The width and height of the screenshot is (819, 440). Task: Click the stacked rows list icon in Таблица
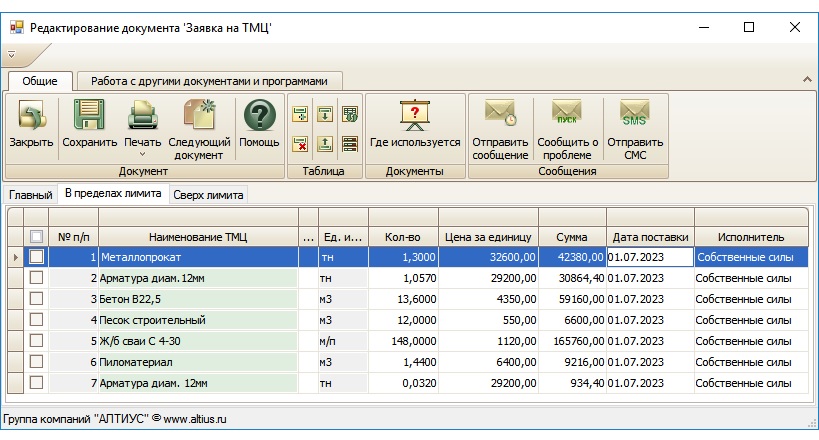point(350,144)
